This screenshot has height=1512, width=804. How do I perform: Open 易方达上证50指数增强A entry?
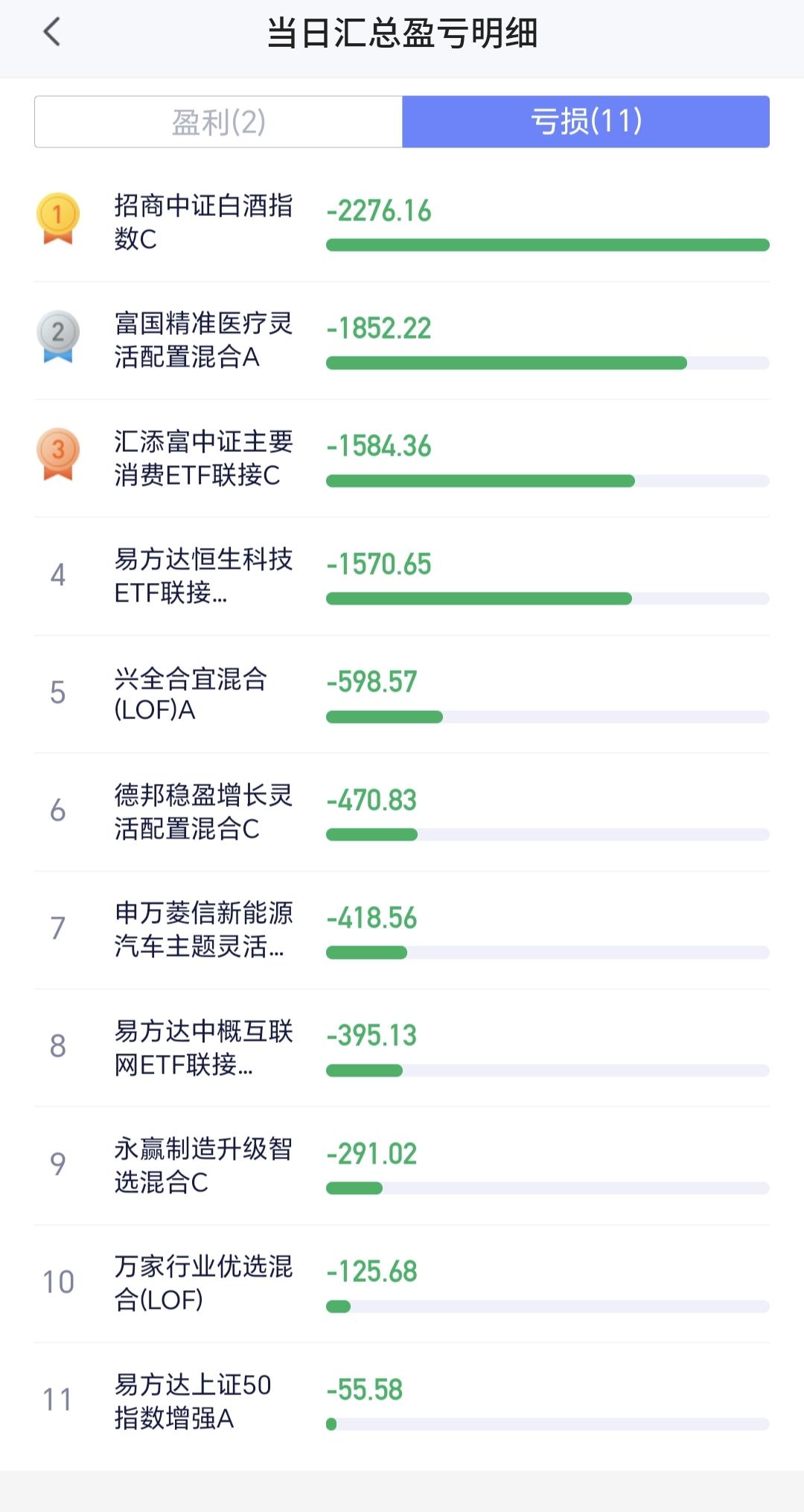(x=402, y=1402)
